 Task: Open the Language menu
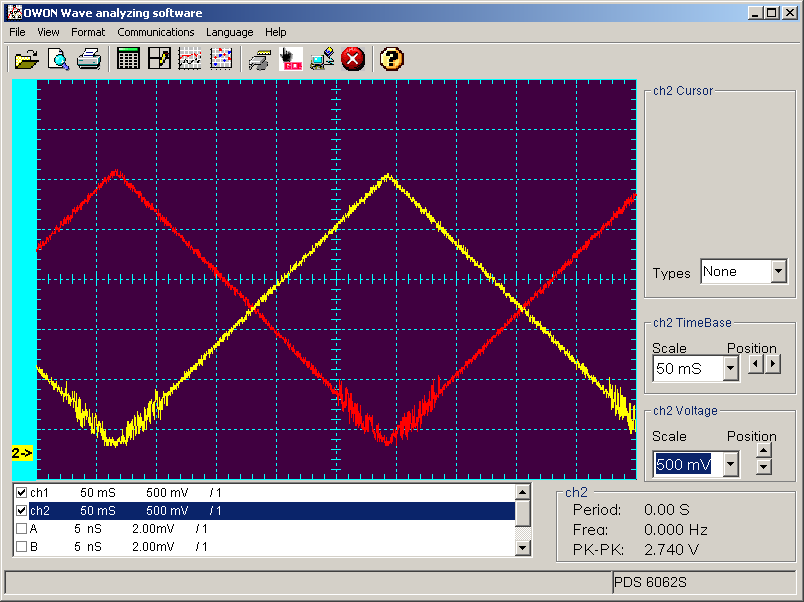click(229, 32)
